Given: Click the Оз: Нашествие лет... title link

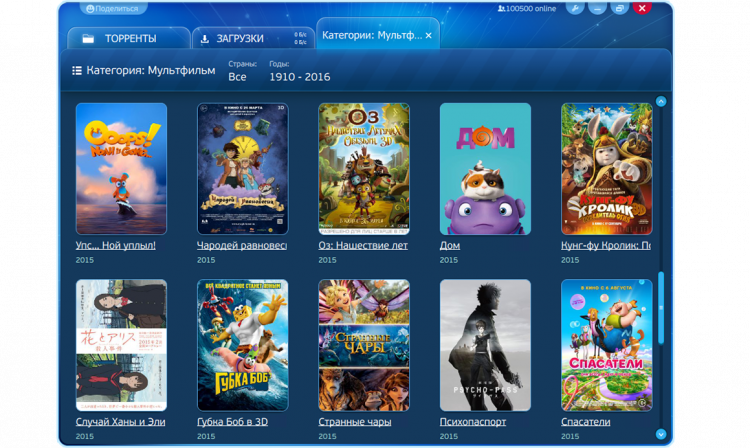Looking at the screenshot, I should pyautogui.click(x=363, y=245).
